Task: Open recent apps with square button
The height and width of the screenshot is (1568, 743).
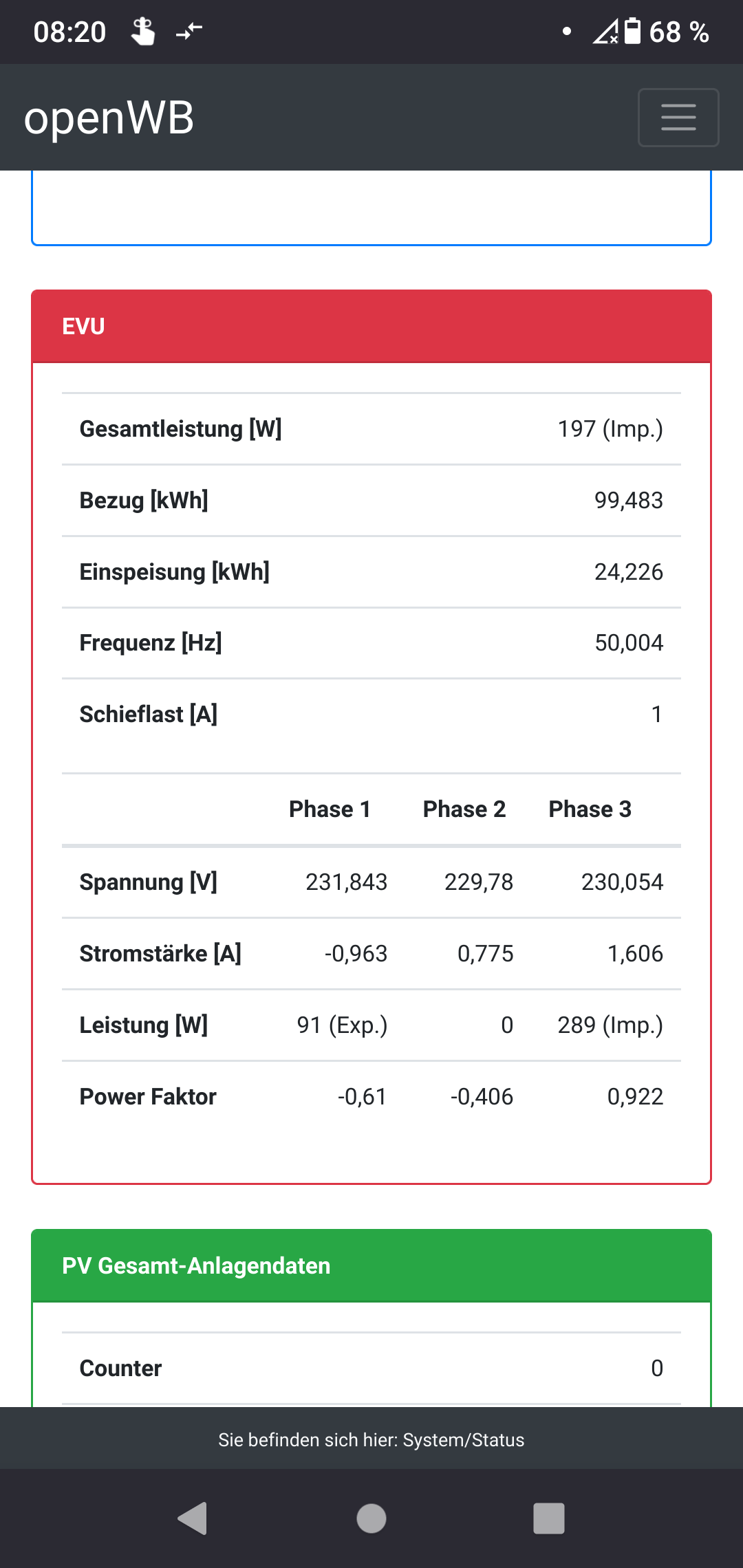Action: pos(549,1518)
